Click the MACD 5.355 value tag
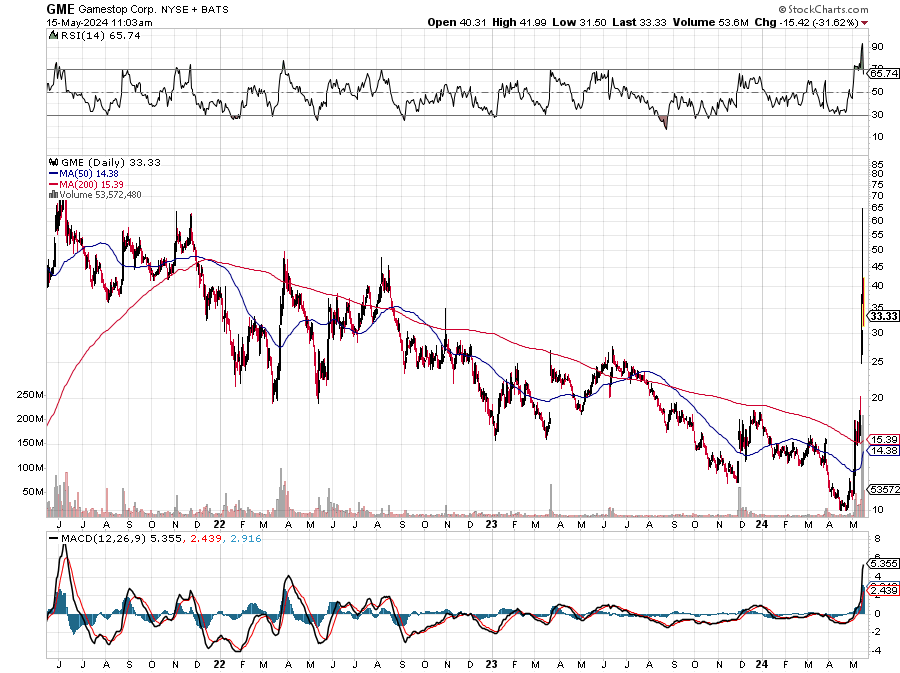Viewport: 900px width, 673px height. [884, 563]
